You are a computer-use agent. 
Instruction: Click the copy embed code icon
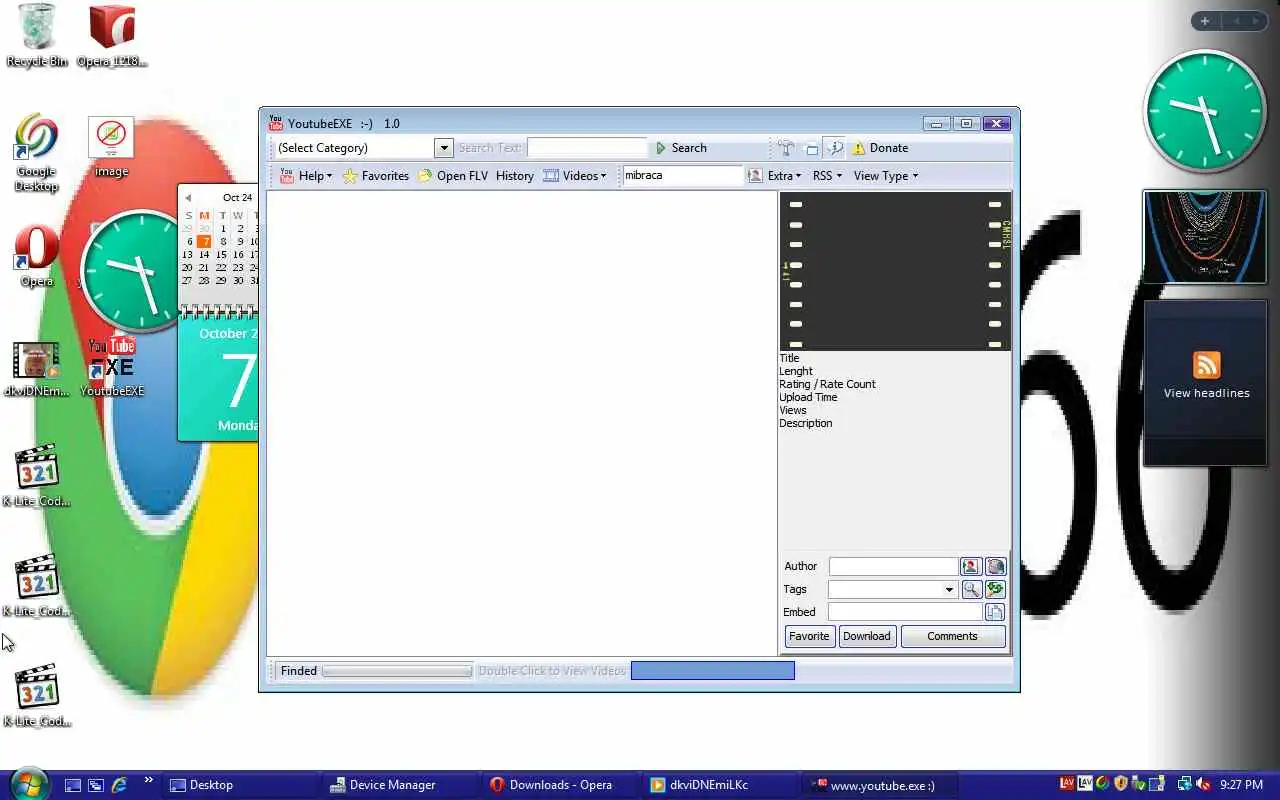[995, 612]
